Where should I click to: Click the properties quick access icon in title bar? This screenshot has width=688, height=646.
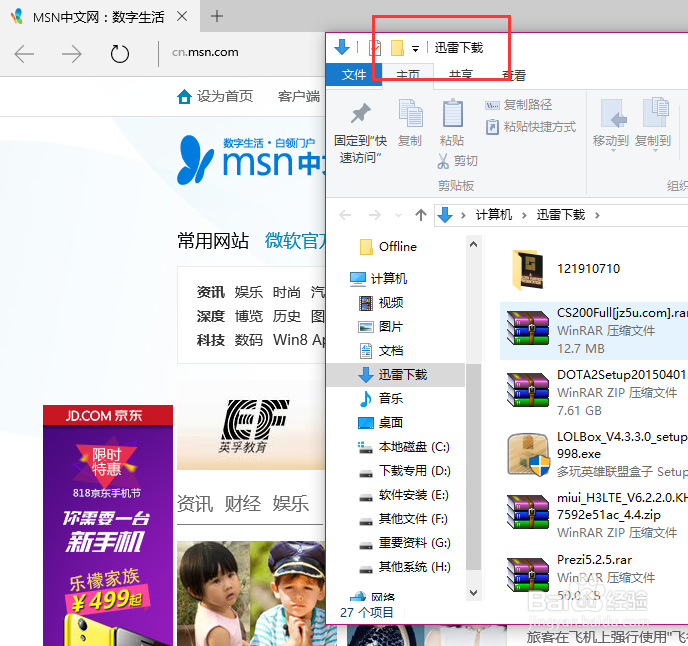(375, 47)
